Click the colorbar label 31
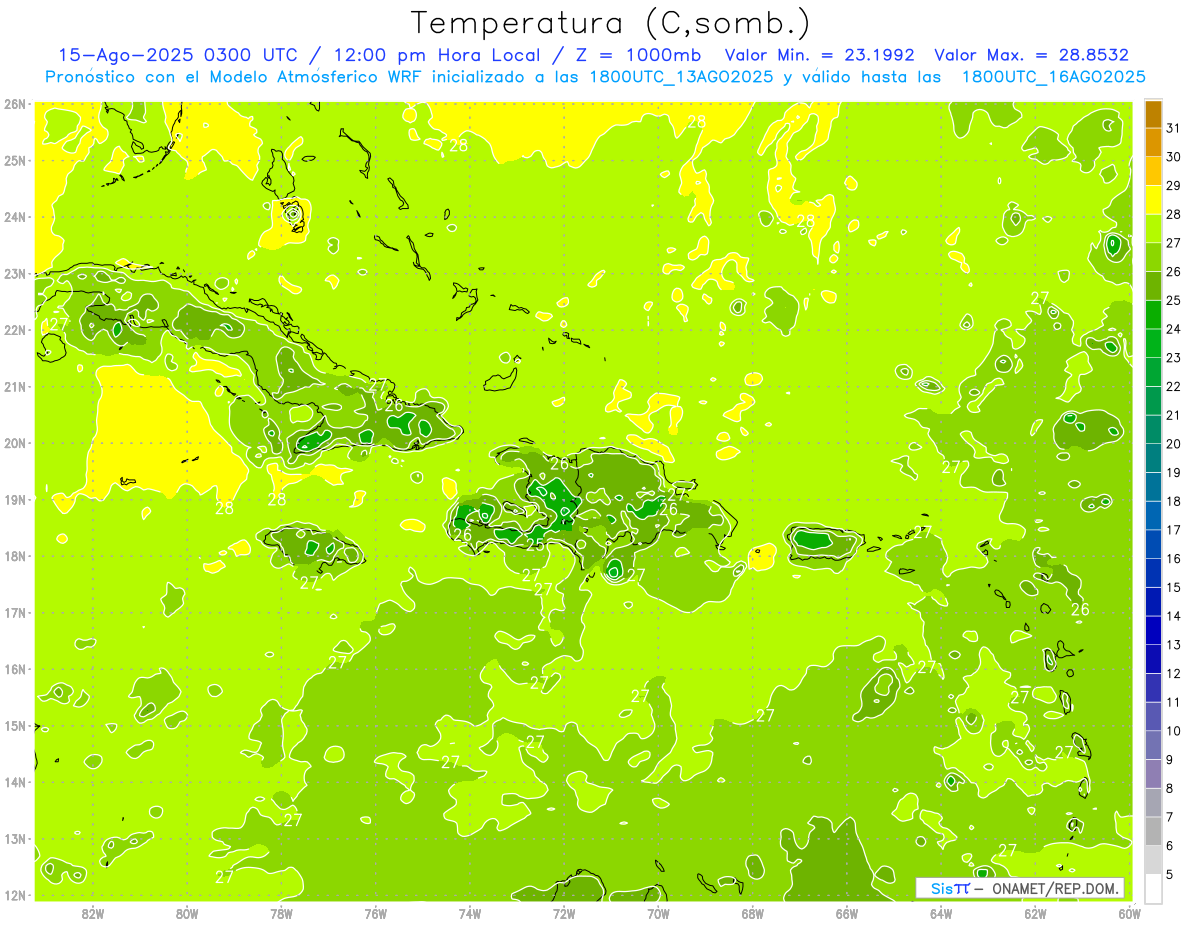The height and width of the screenshot is (927, 1200). 1173,128
